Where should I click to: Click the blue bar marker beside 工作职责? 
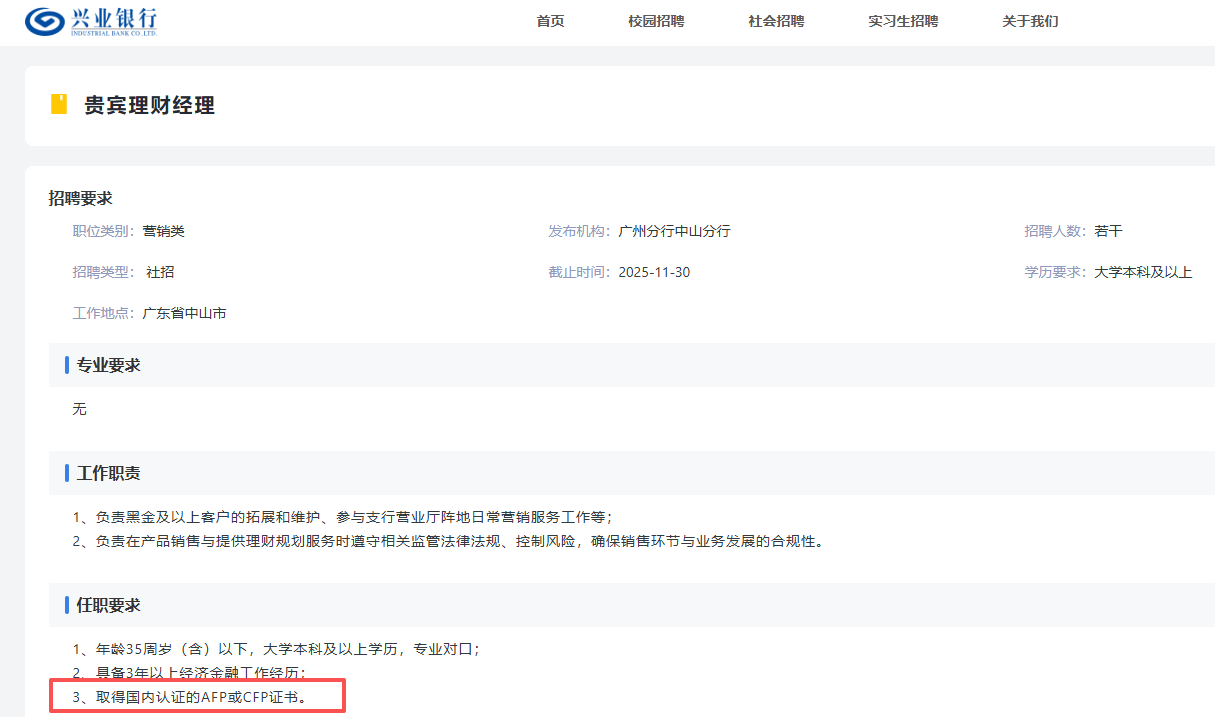point(67,473)
